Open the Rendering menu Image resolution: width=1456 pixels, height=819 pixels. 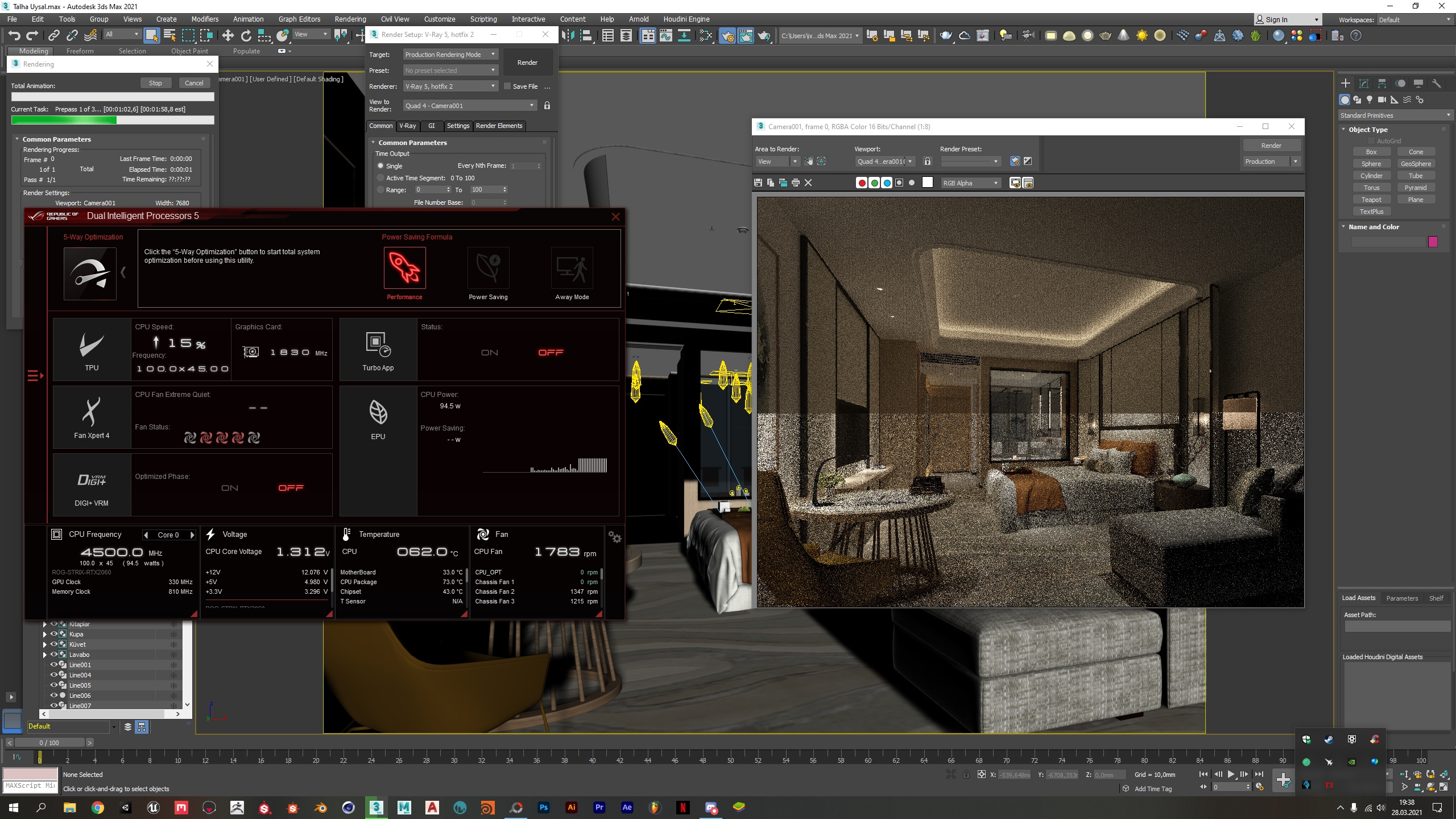pos(350,19)
